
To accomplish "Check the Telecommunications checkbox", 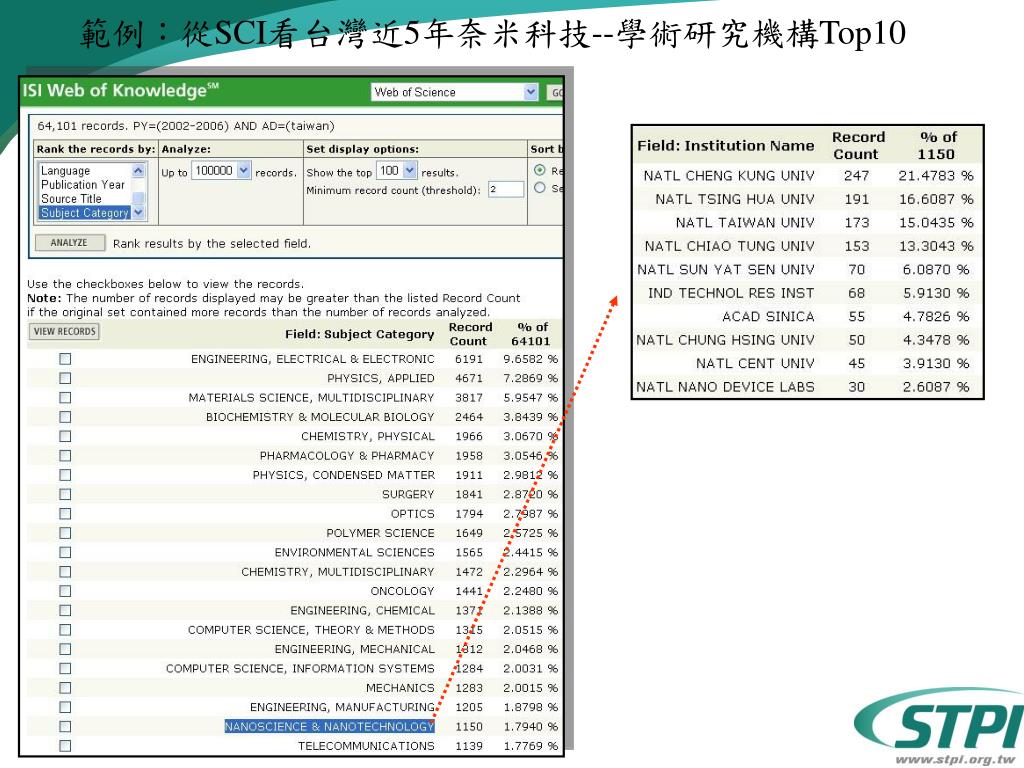I will [x=65, y=746].
